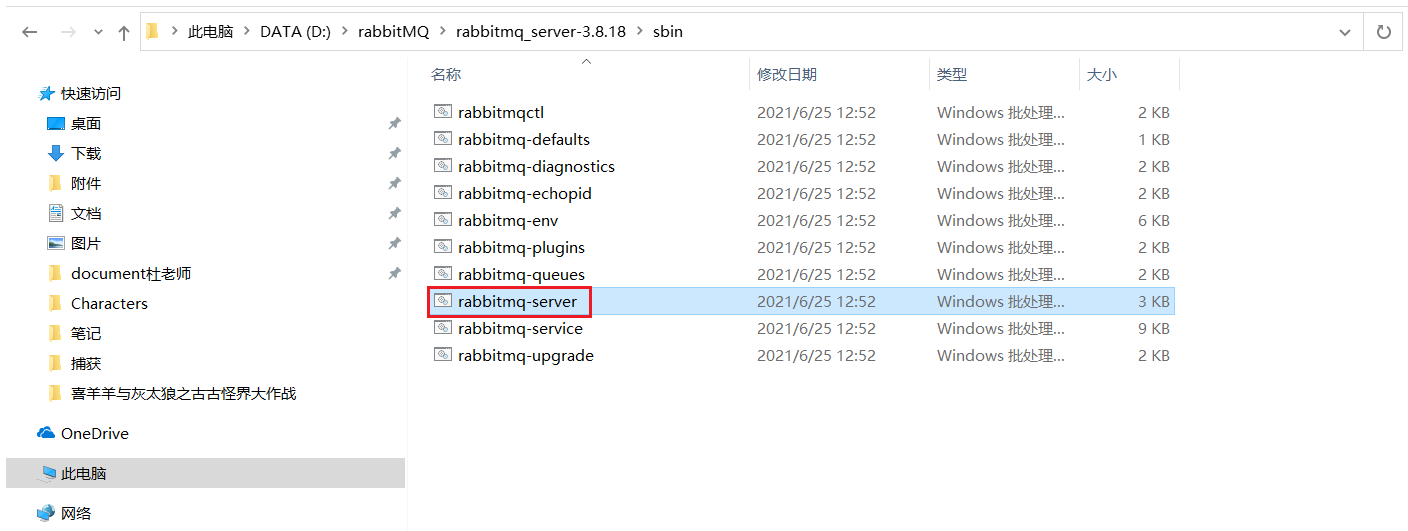The image size is (1408, 531).
Task: Expand address bar history dropdown
Action: coord(1345,32)
